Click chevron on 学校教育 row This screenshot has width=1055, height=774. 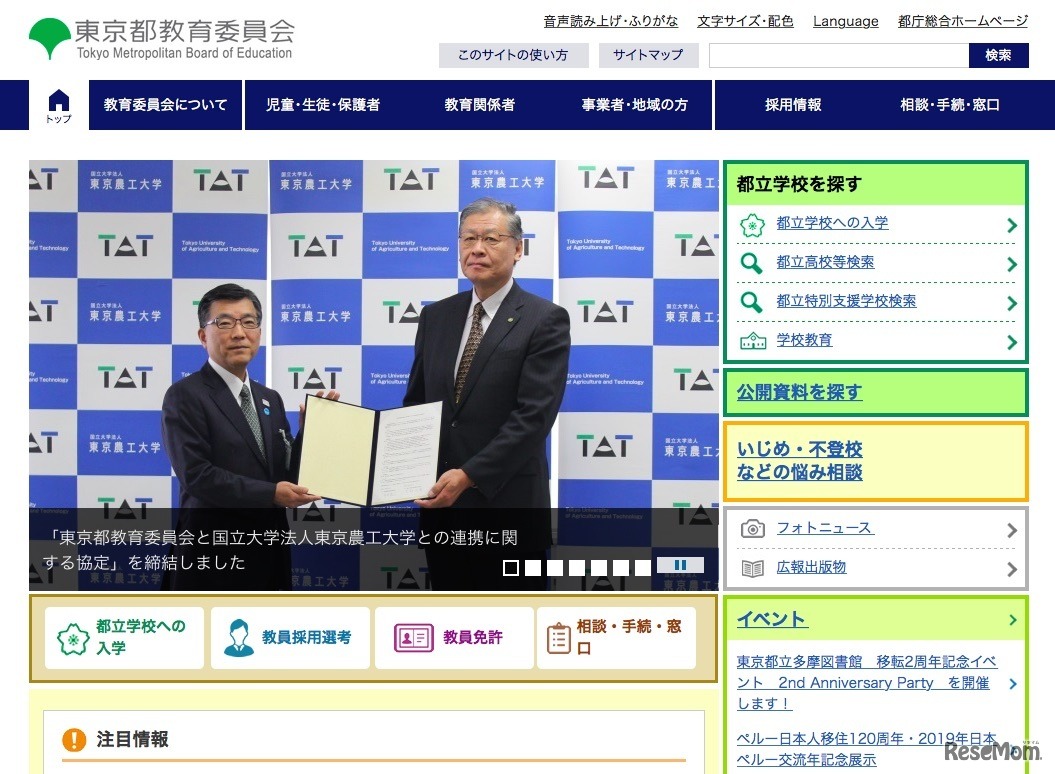tap(1011, 343)
